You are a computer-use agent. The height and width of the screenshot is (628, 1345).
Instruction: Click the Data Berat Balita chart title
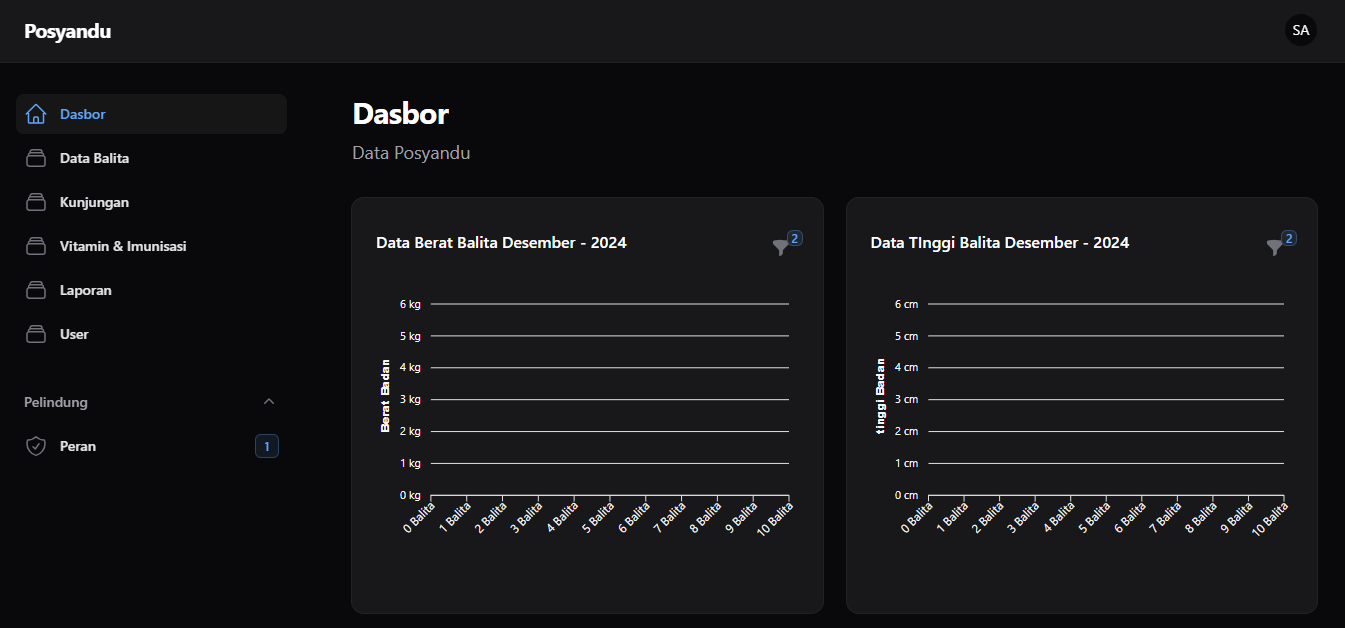(501, 243)
